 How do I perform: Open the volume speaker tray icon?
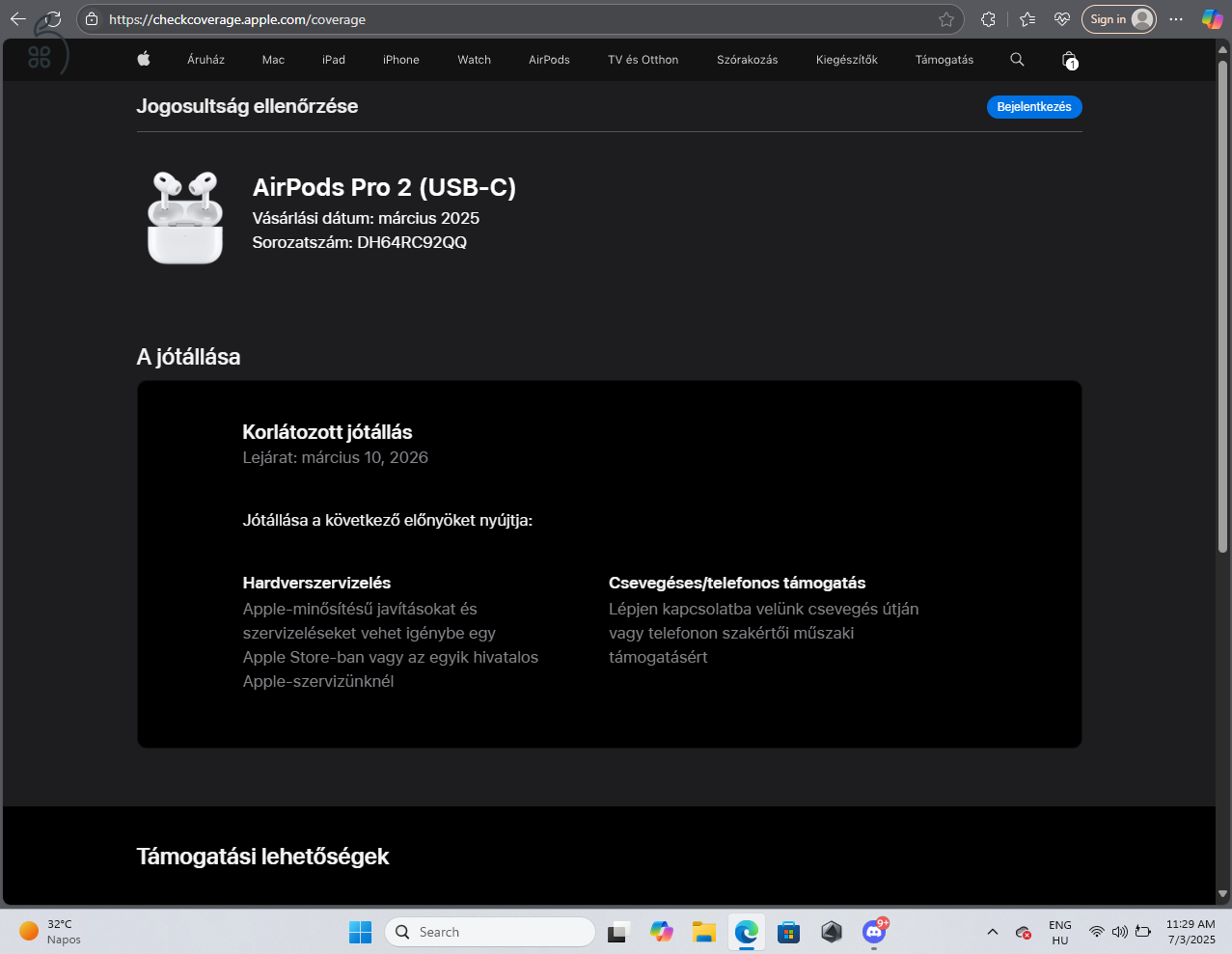[1119, 932]
